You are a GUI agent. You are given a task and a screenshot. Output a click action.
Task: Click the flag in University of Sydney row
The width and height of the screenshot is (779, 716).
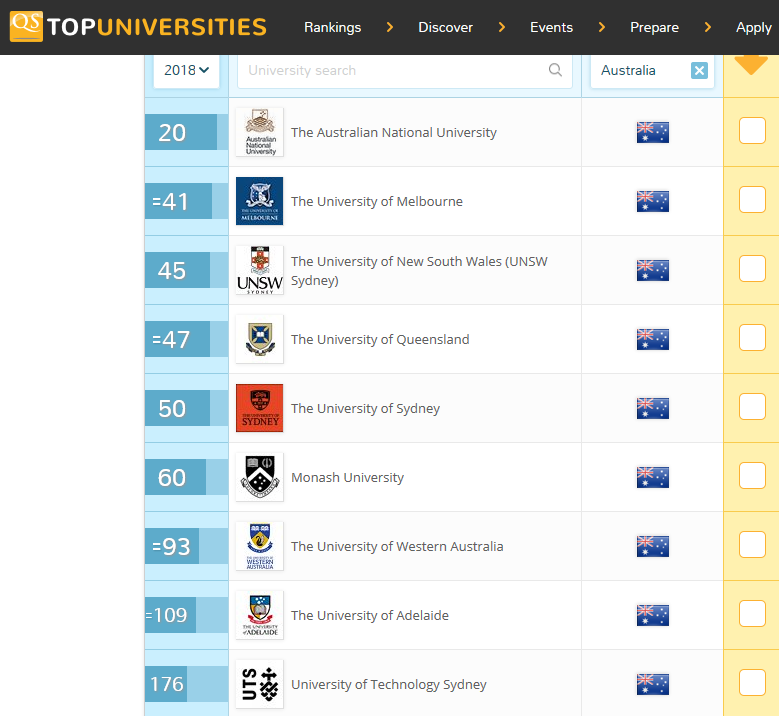[x=653, y=408]
